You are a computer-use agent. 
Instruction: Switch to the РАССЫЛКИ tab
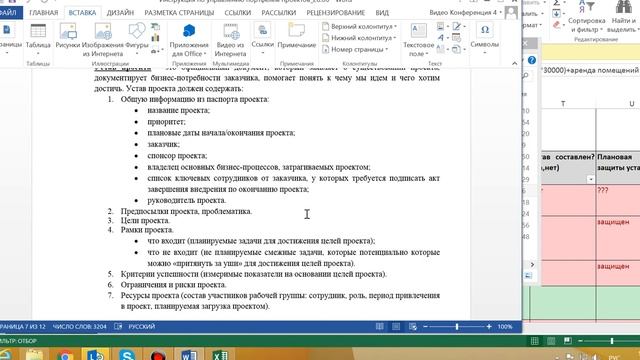[279, 13]
